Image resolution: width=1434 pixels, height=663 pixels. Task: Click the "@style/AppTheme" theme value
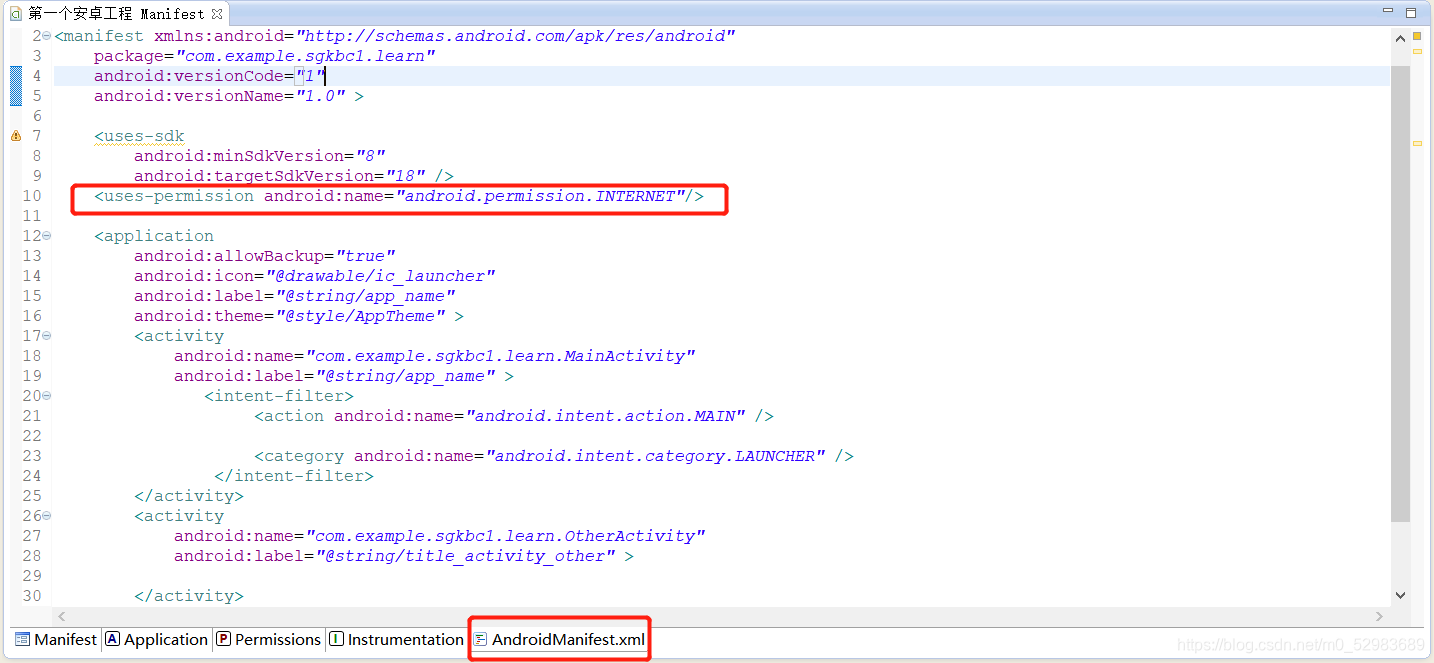tap(359, 316)
